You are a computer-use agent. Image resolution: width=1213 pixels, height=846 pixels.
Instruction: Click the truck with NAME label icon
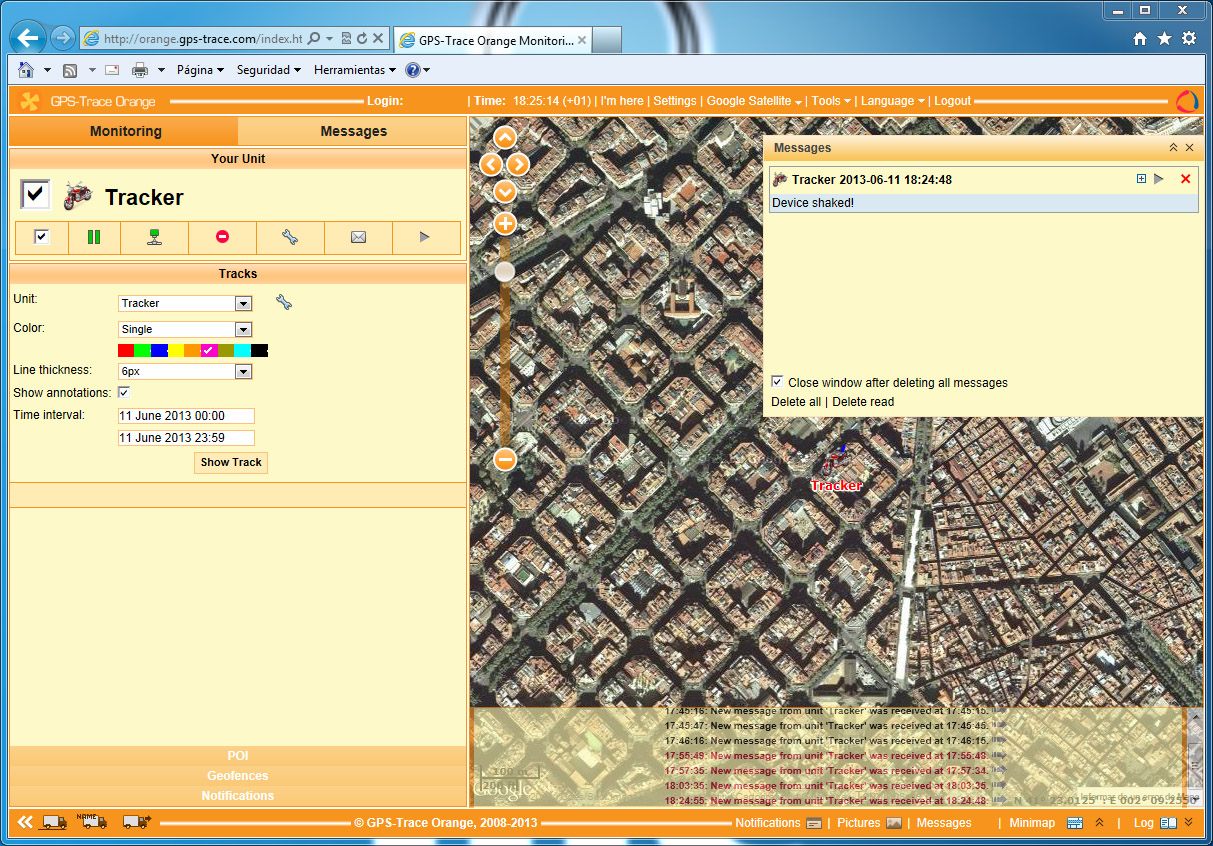point(92,821)
